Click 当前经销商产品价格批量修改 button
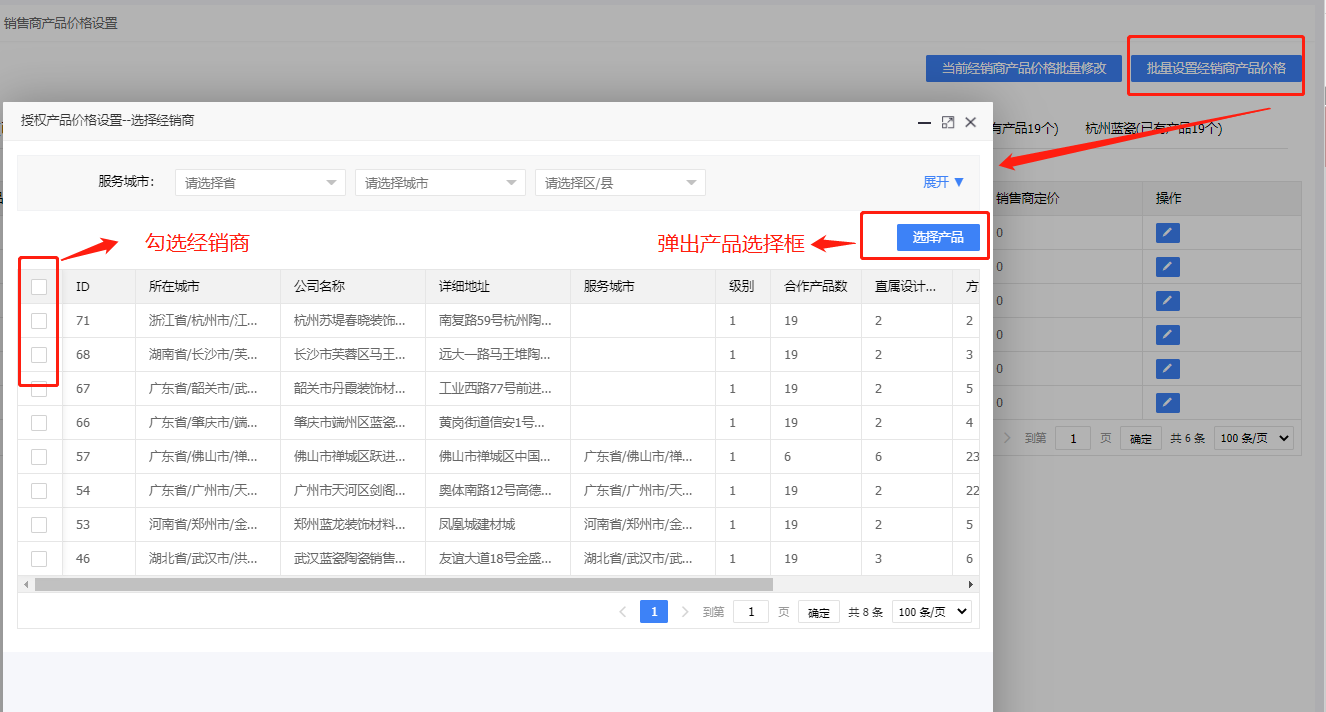The width and height of the screenshot is (1326, 712). point(1023,68)
